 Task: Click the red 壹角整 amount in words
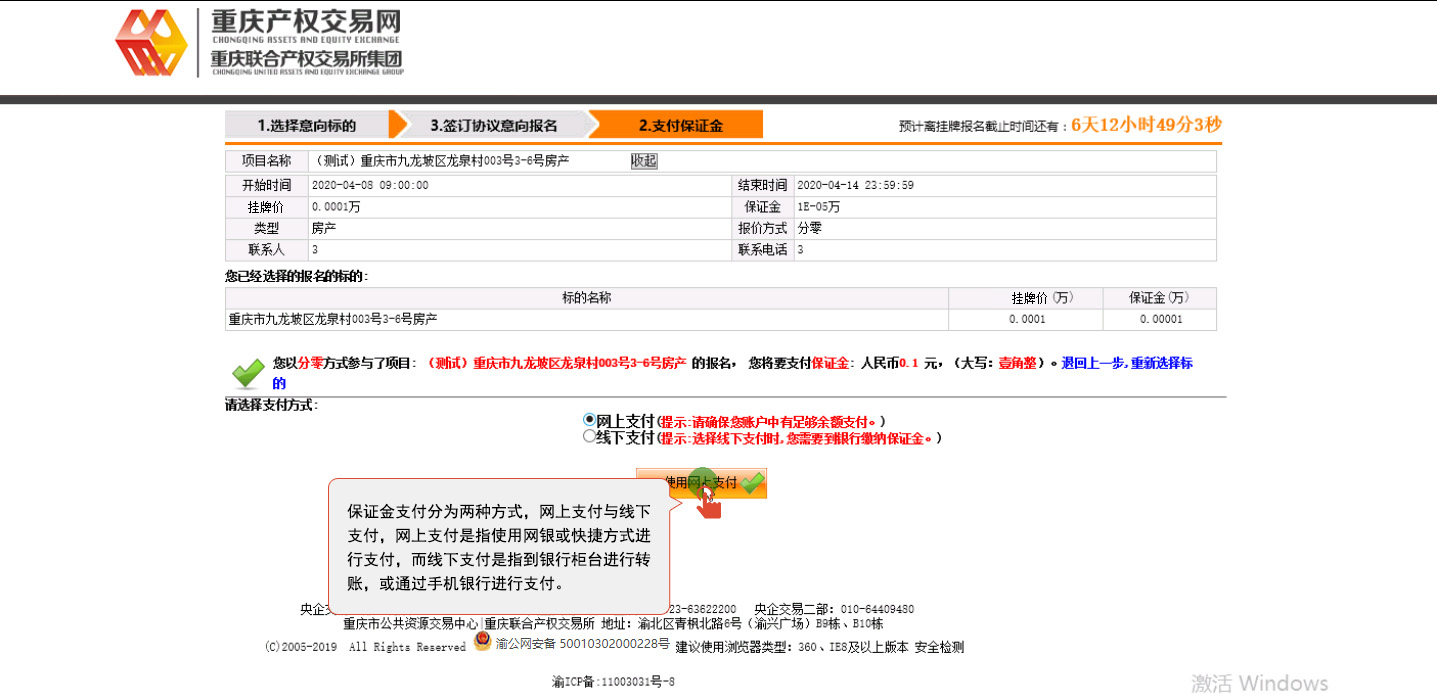click(1016, 363)
